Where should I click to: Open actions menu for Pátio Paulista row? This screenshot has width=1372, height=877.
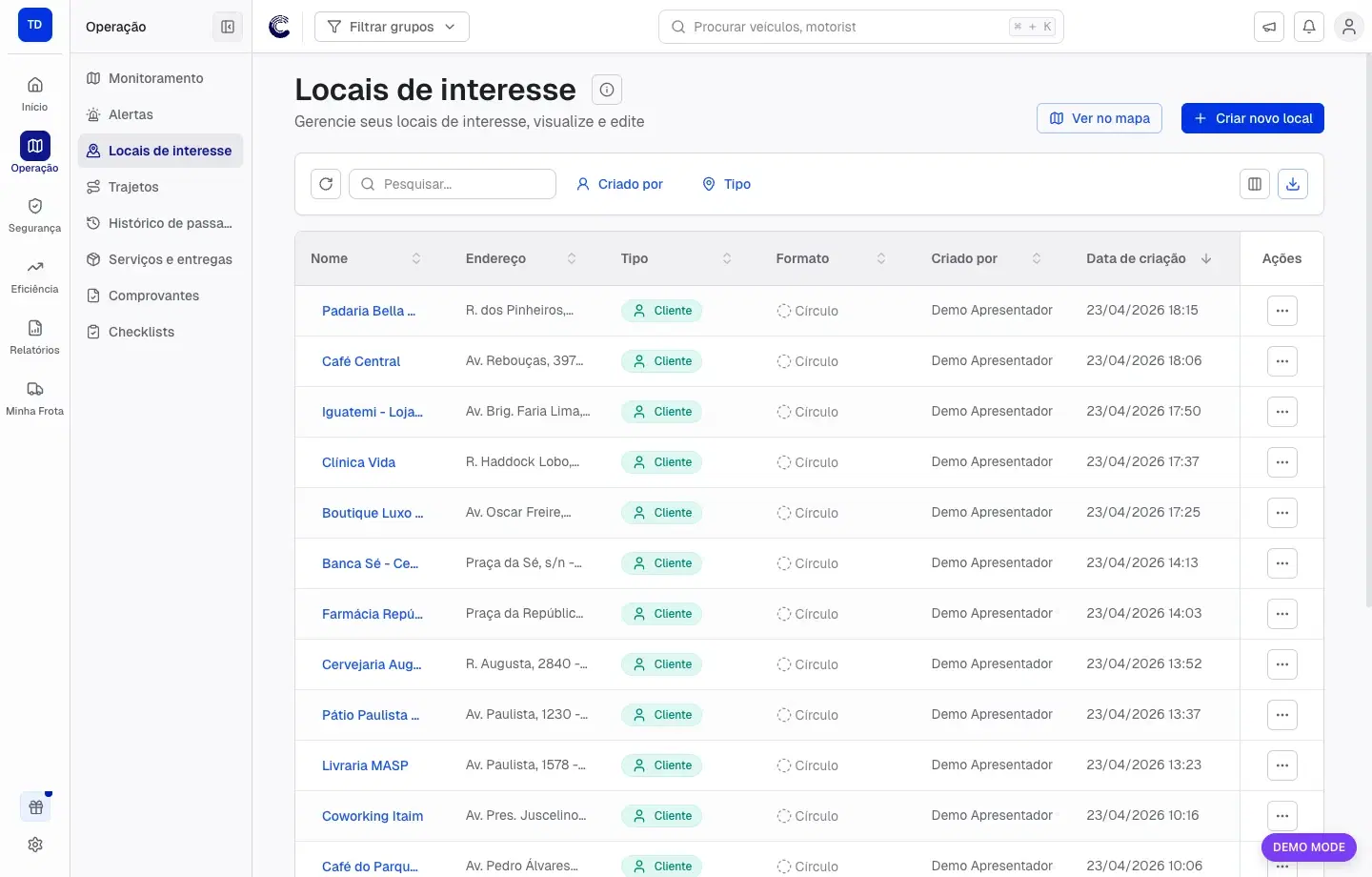click(1282, 715)
